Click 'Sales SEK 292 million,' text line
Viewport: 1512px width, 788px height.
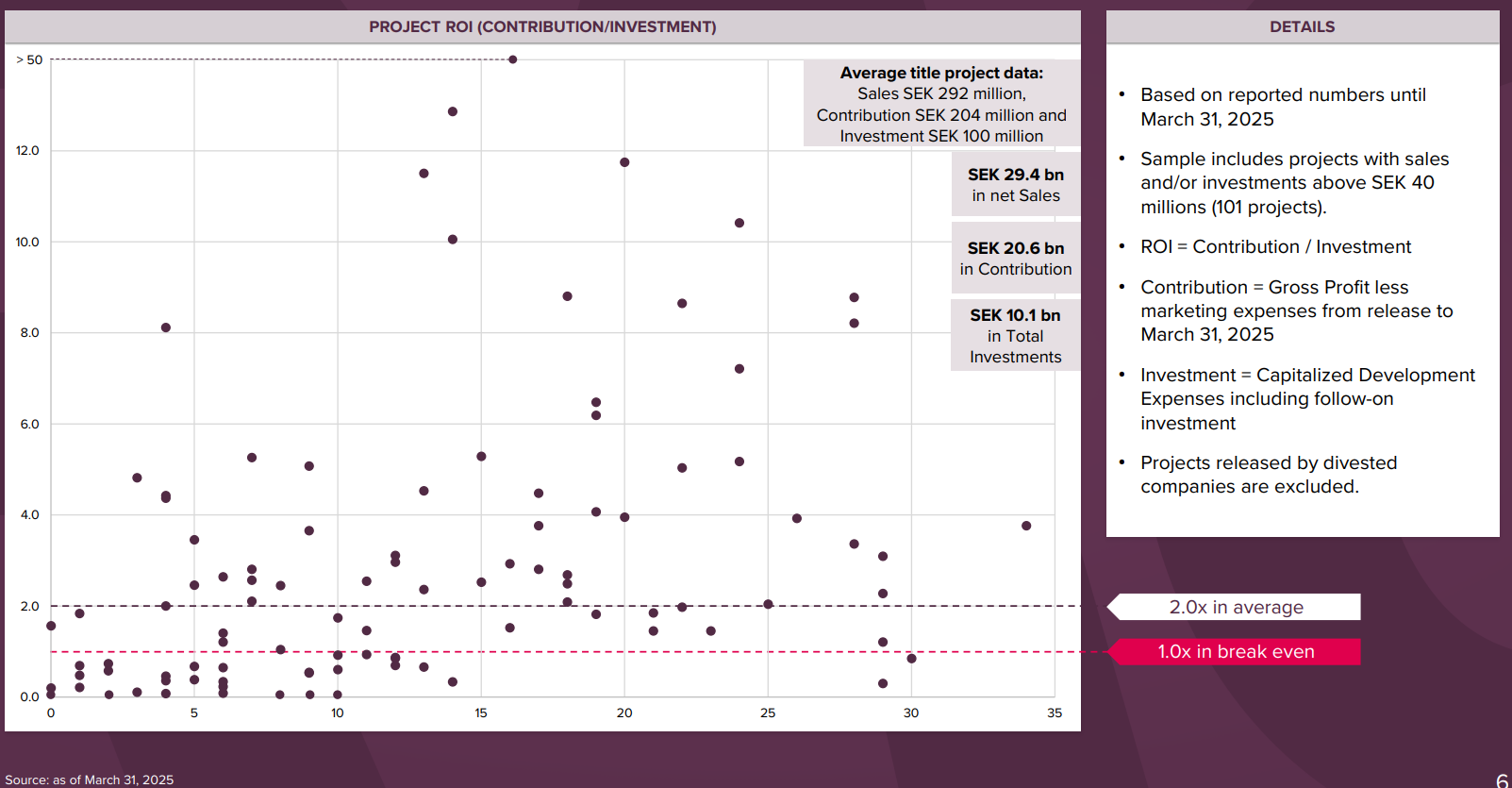point(941,93)
